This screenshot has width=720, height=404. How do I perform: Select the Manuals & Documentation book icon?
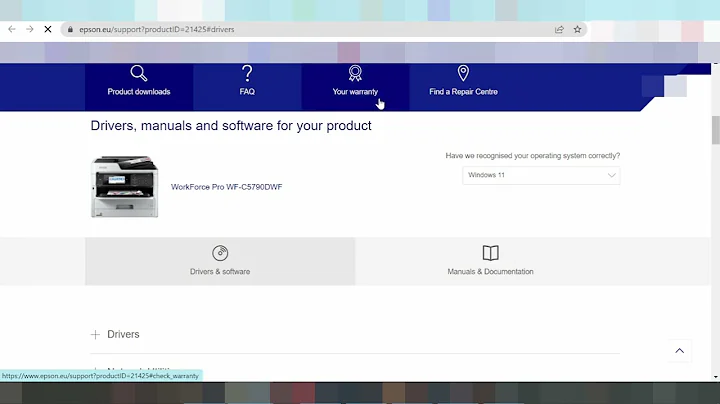(x=490, y=253)
